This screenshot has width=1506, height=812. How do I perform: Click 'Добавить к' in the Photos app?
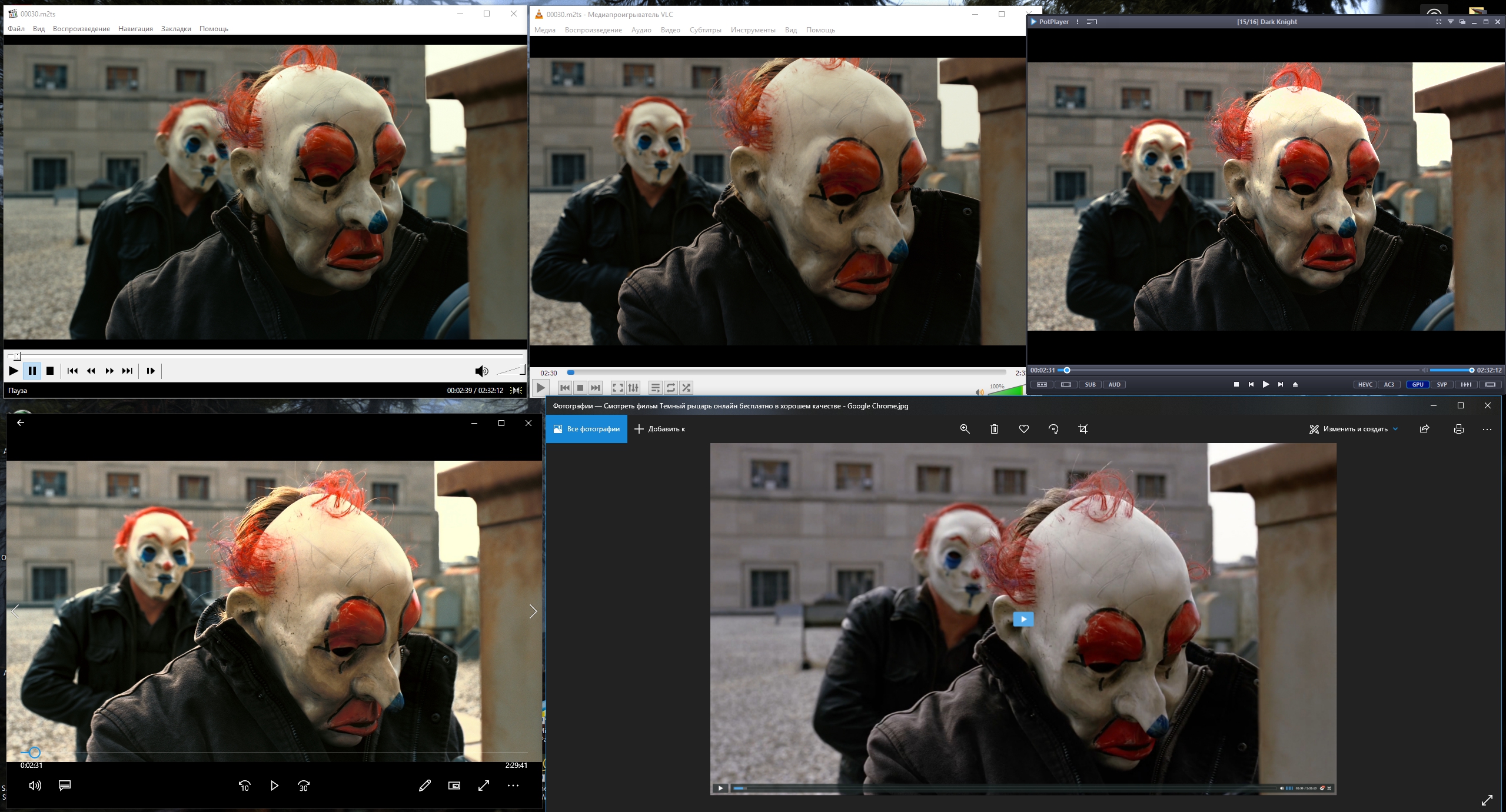(x=660, y=429)
